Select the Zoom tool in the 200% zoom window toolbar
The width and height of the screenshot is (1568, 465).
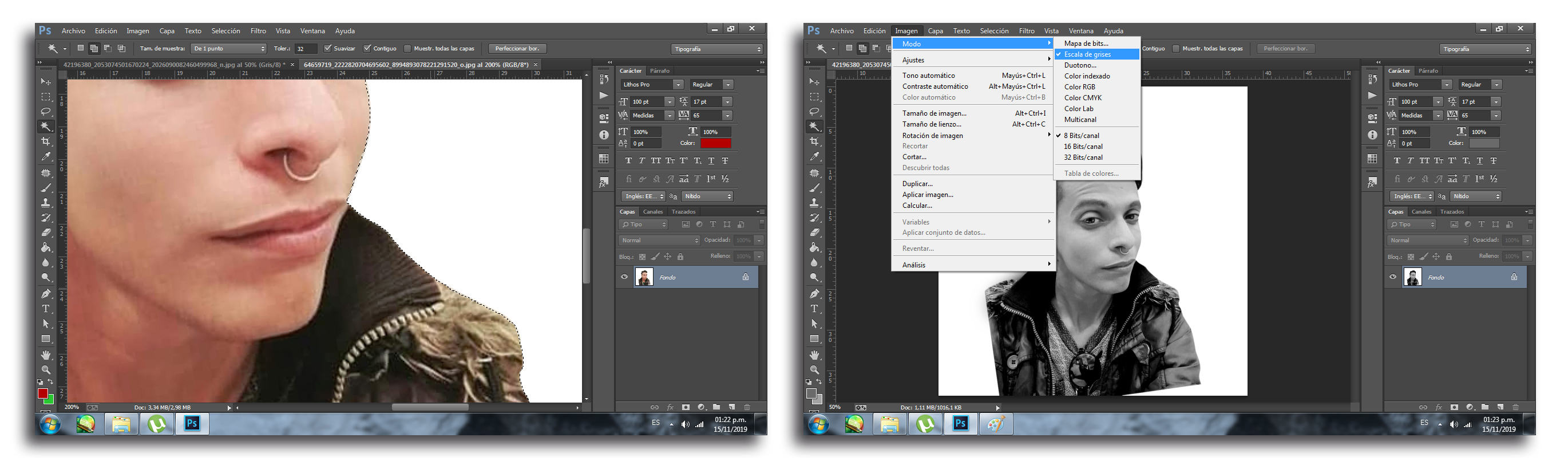coord(46,370)
